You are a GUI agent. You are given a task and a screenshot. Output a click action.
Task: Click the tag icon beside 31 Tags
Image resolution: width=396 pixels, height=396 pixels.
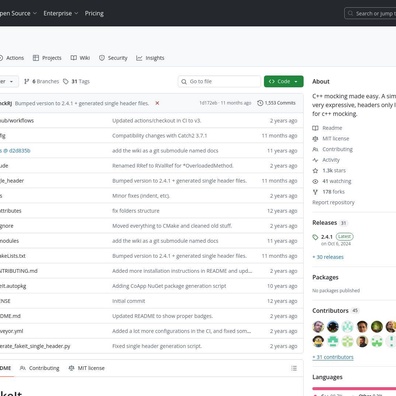pyautogui.click(x=66, y=81)
